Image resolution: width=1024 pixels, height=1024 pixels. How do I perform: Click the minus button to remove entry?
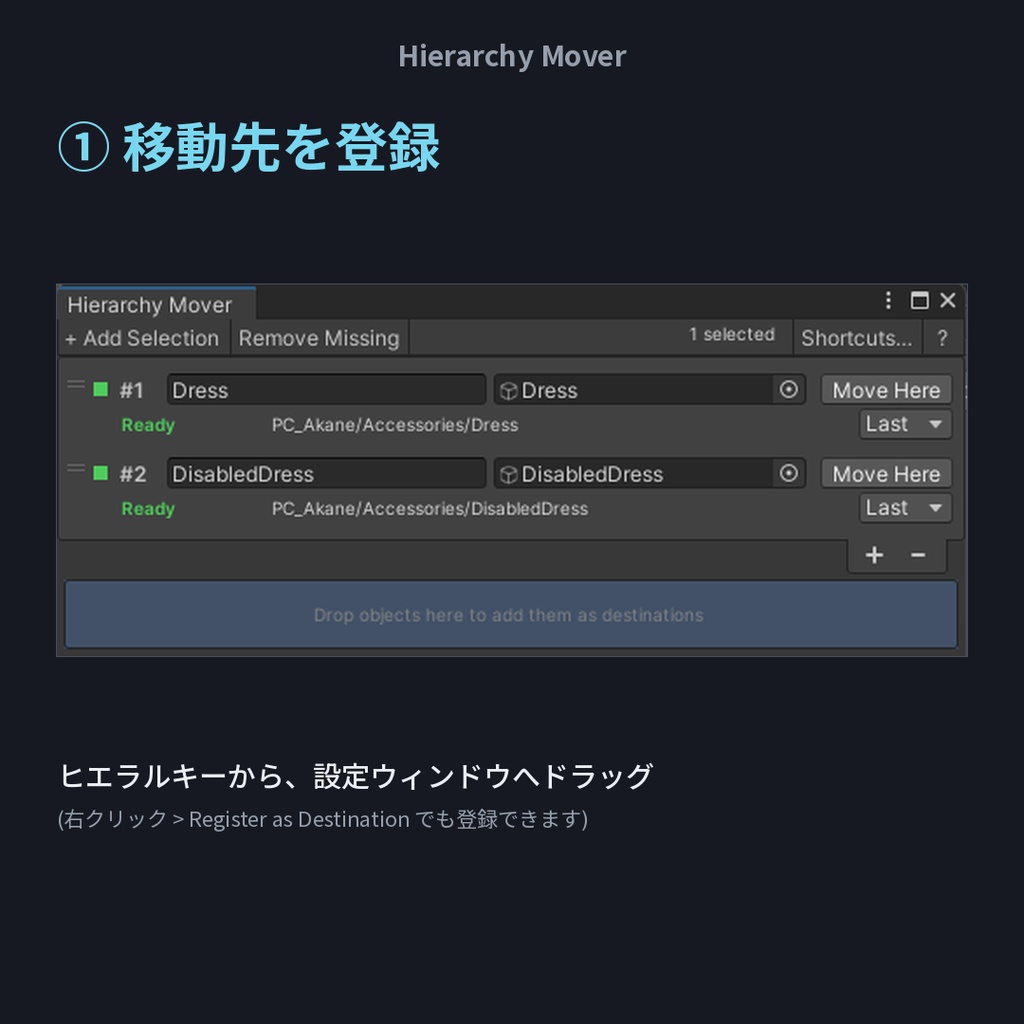918,555
